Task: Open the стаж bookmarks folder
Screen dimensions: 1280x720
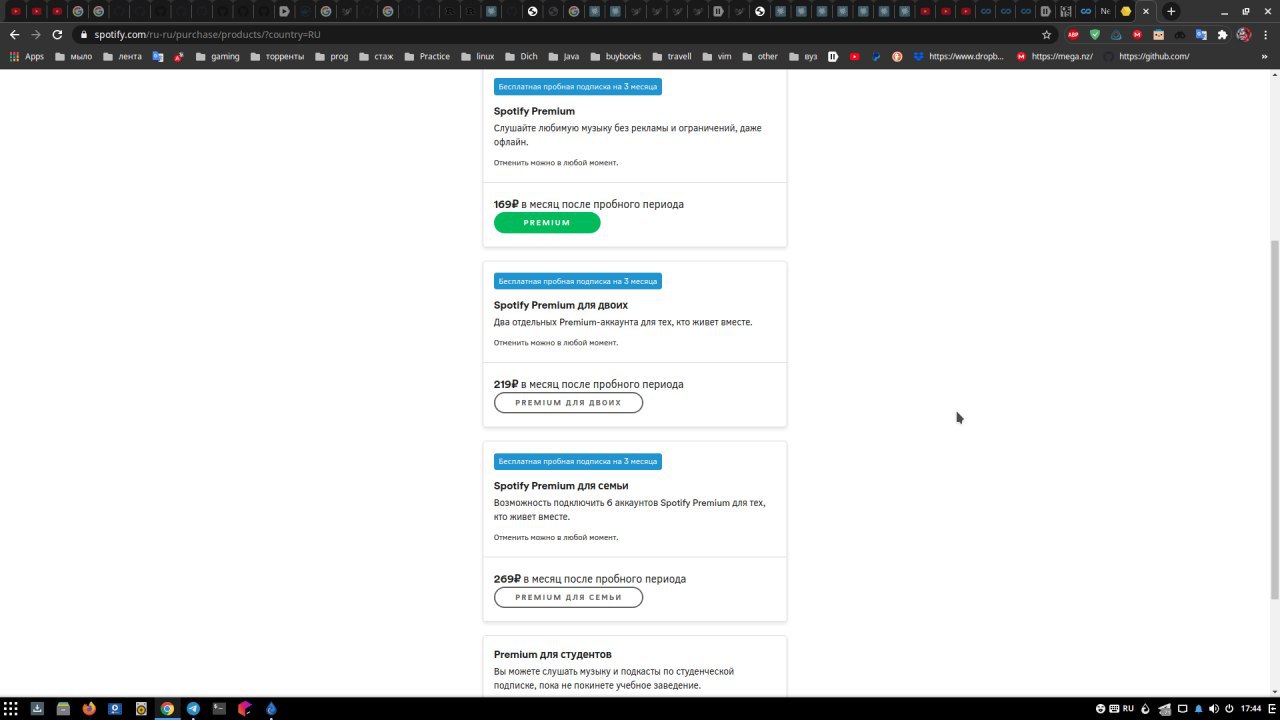Action: click(376, 57)
